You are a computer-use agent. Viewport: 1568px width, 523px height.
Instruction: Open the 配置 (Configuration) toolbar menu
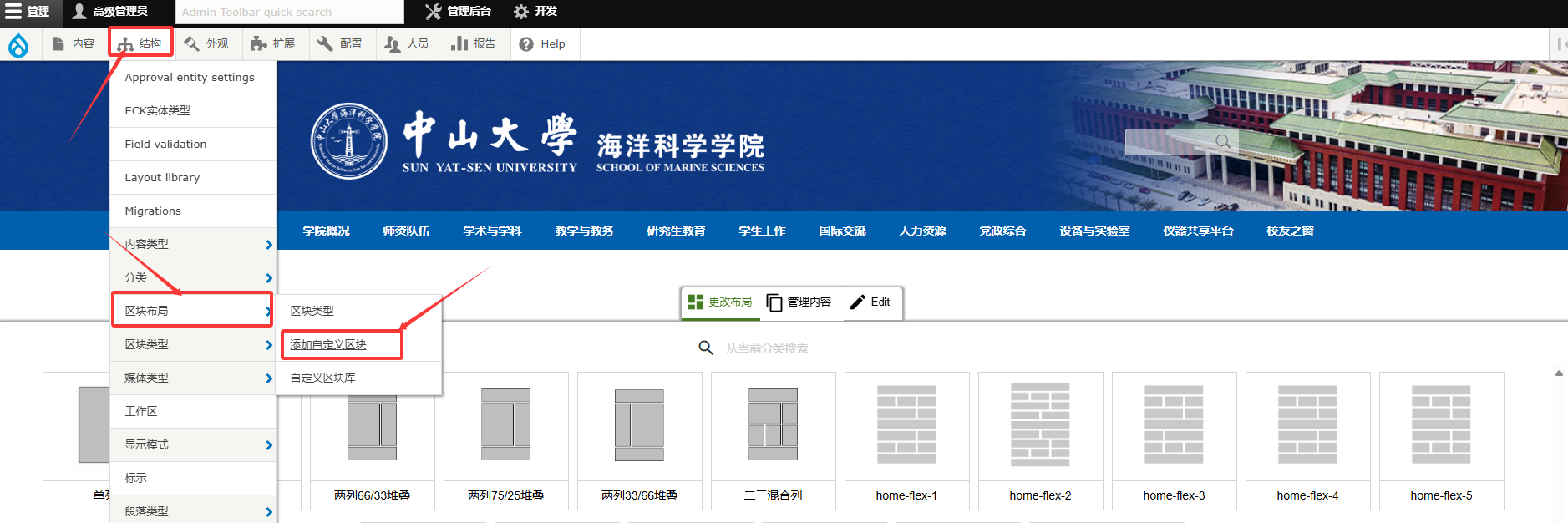[x=340, y=43]
